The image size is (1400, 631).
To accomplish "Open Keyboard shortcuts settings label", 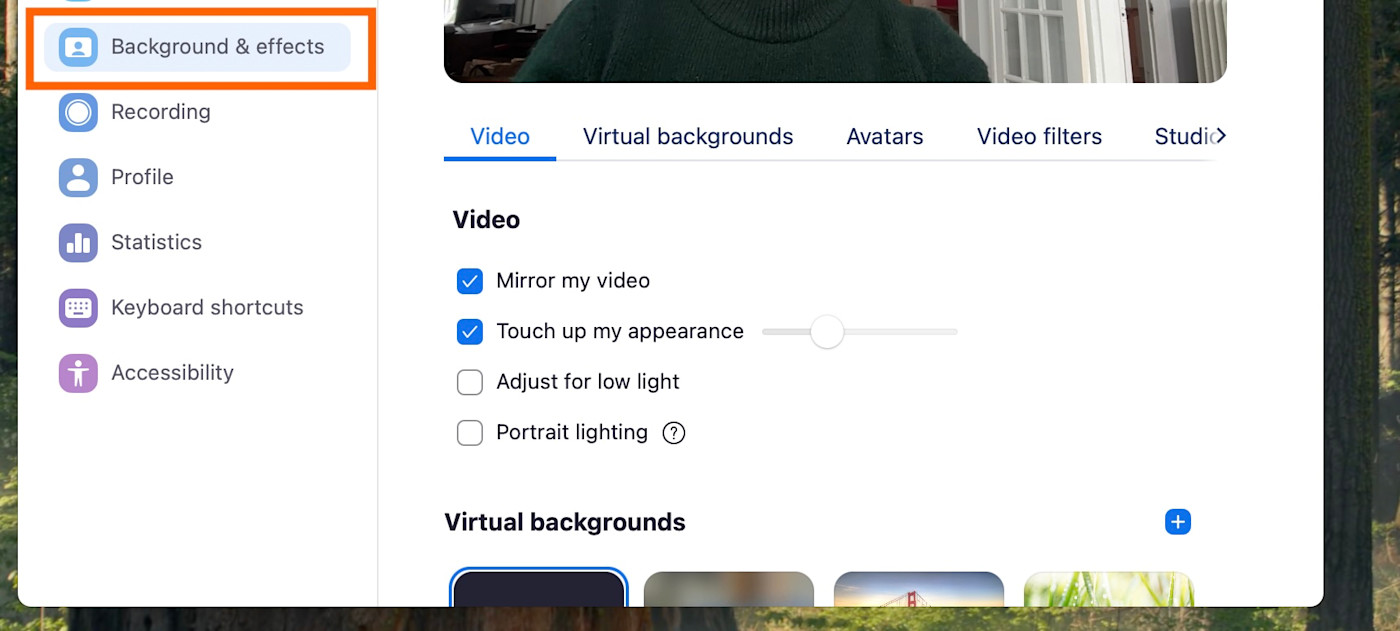I will 207,307.
